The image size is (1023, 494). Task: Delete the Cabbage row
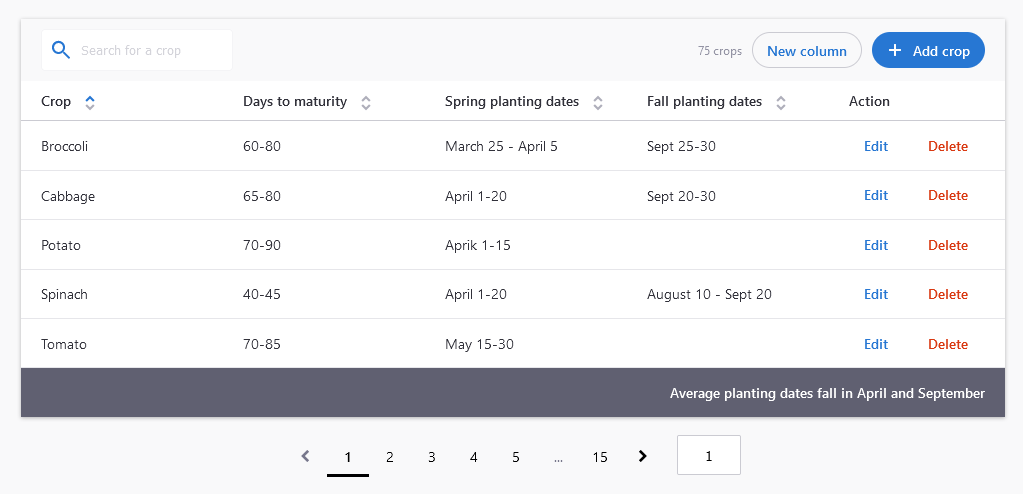pos(948,195)
